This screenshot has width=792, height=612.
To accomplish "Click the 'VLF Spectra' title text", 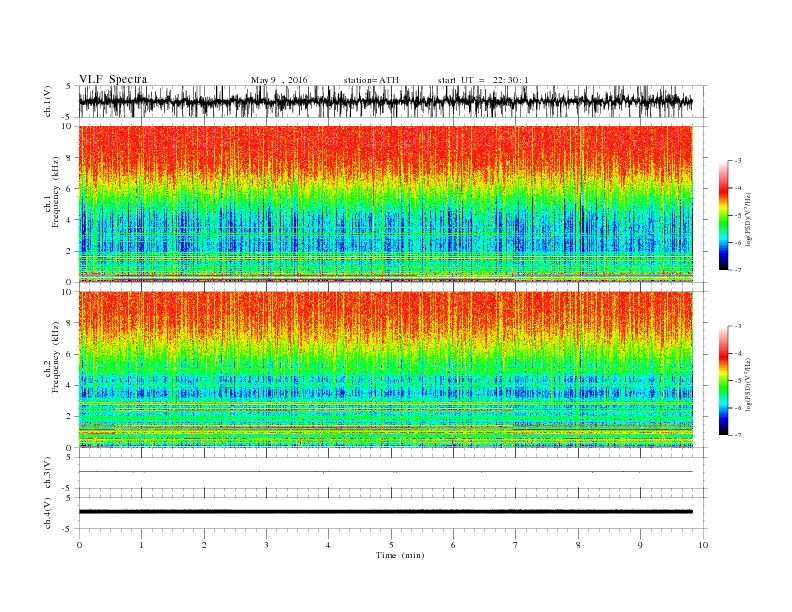I will click(x=113, y=79).
